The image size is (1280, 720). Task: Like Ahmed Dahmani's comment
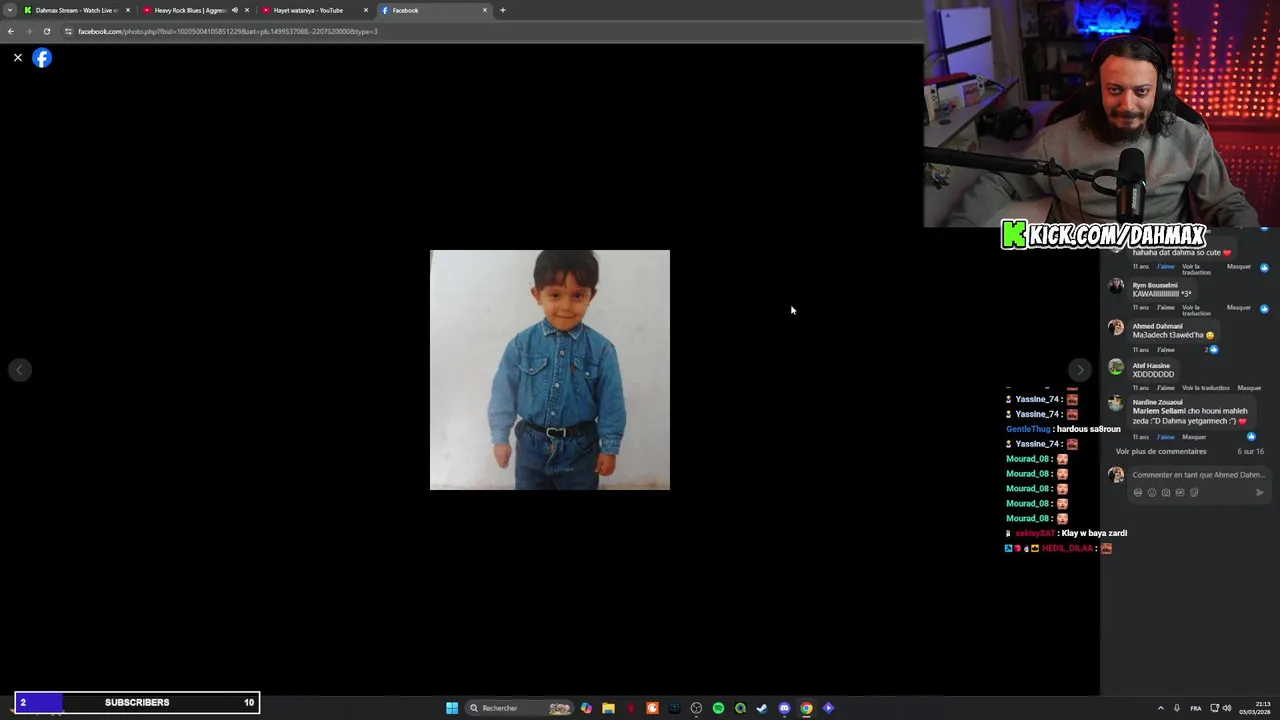pos(1165,350)
